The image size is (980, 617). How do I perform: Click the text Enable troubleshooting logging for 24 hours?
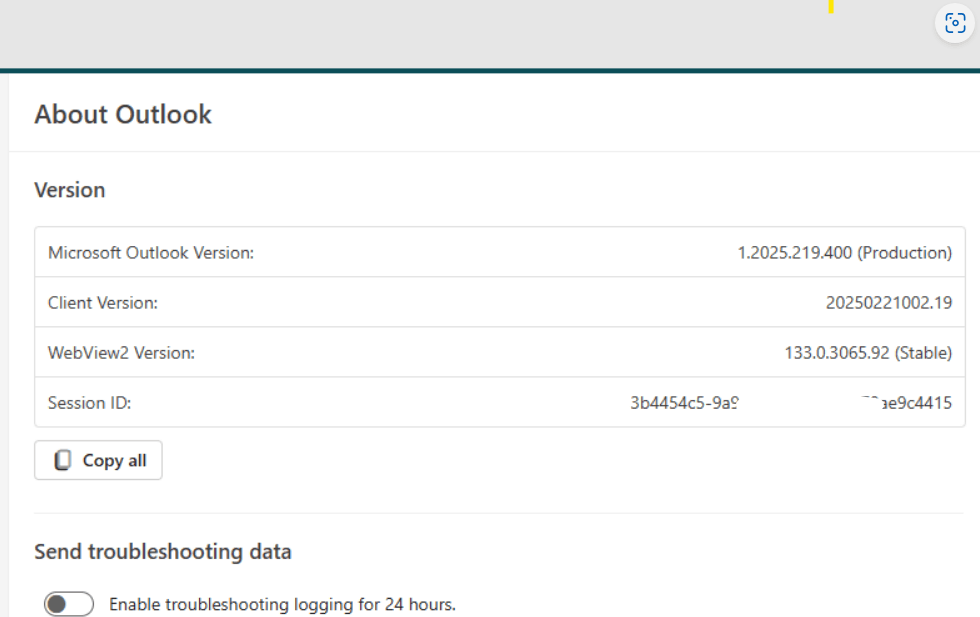point(282,604)
